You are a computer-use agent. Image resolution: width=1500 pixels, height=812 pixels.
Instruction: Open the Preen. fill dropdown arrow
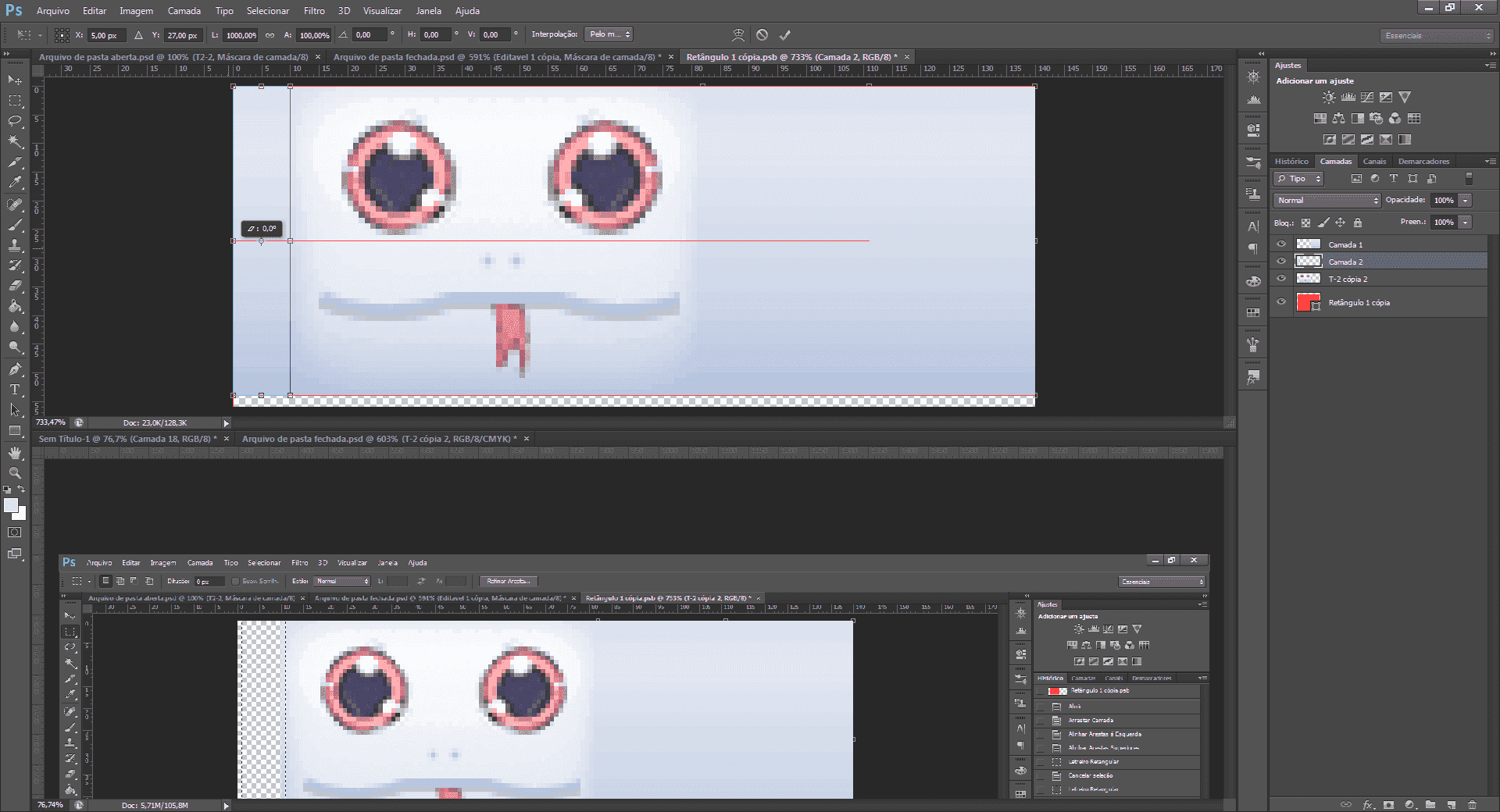1466,223
